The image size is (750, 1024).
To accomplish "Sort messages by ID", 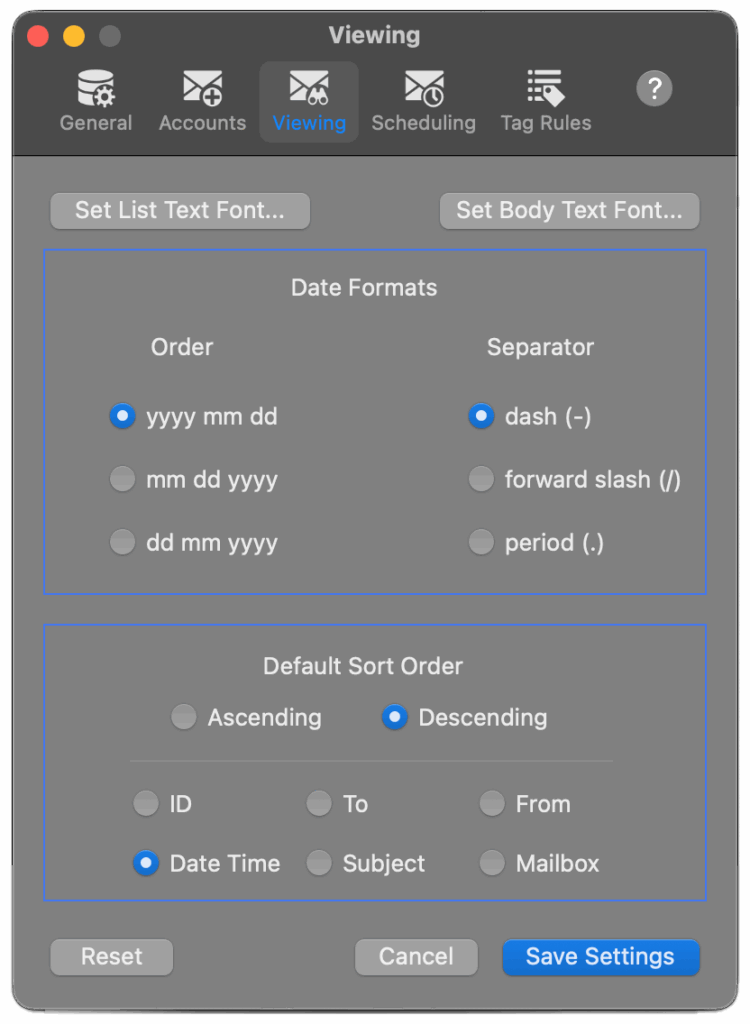I will (x=146, y=803).
